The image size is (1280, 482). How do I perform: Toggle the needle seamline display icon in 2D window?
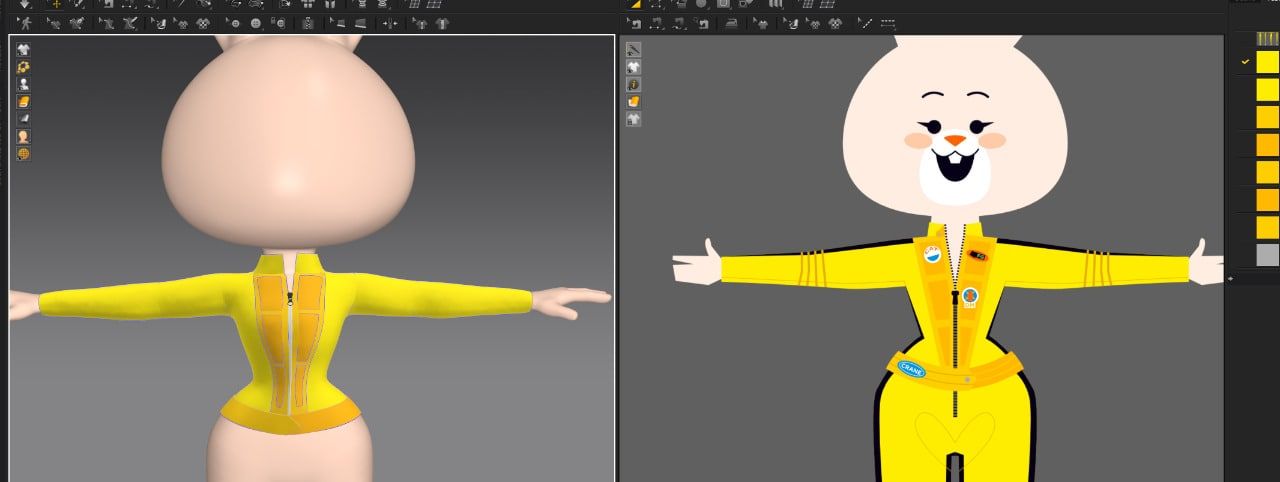click(633, 50)
